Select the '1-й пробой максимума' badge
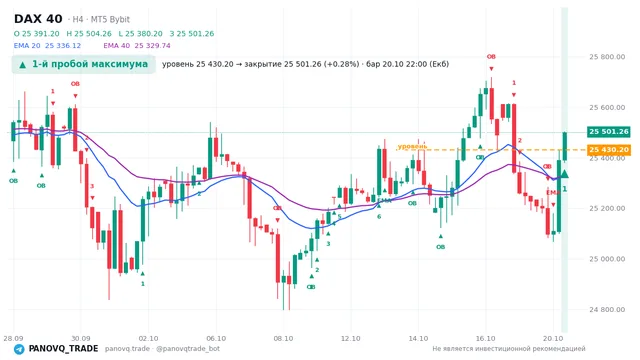 click(84, 64)
